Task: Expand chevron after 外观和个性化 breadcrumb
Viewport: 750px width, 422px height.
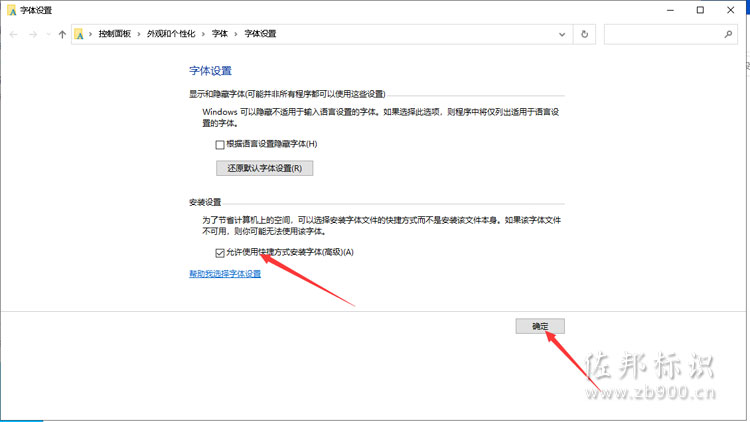Action: [x=203, y=34]
